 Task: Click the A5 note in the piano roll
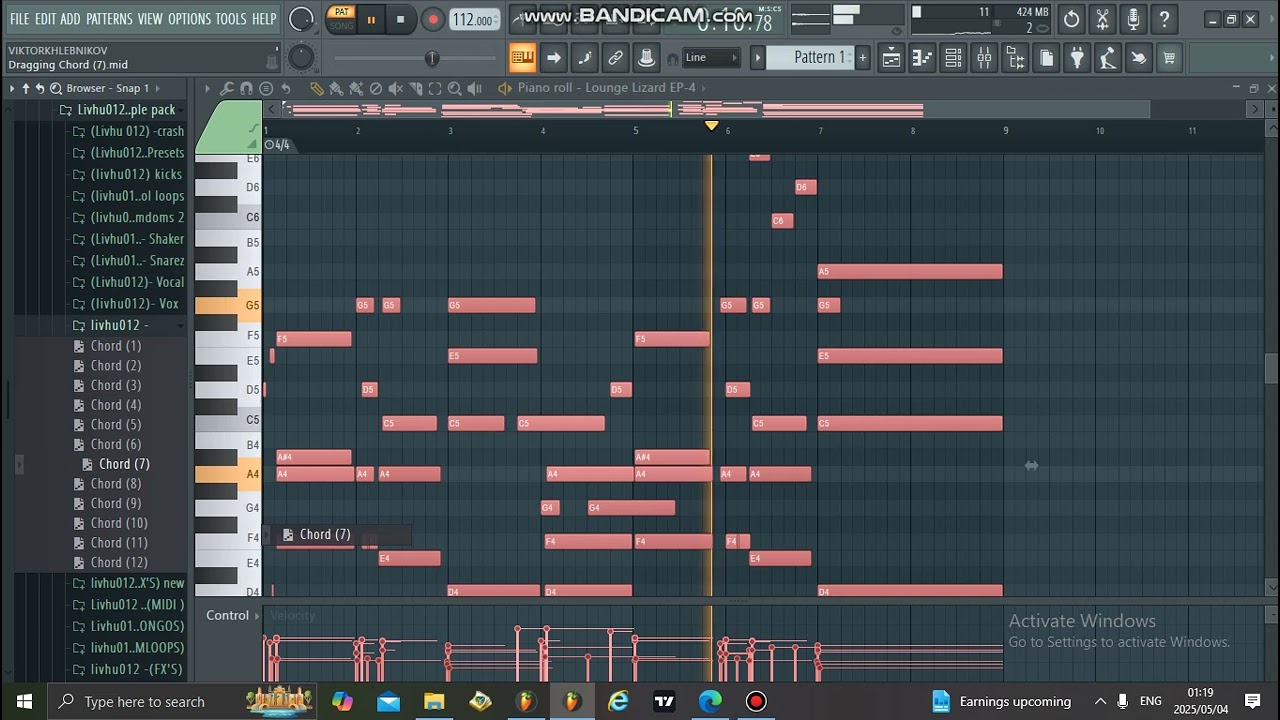[910, 271]
